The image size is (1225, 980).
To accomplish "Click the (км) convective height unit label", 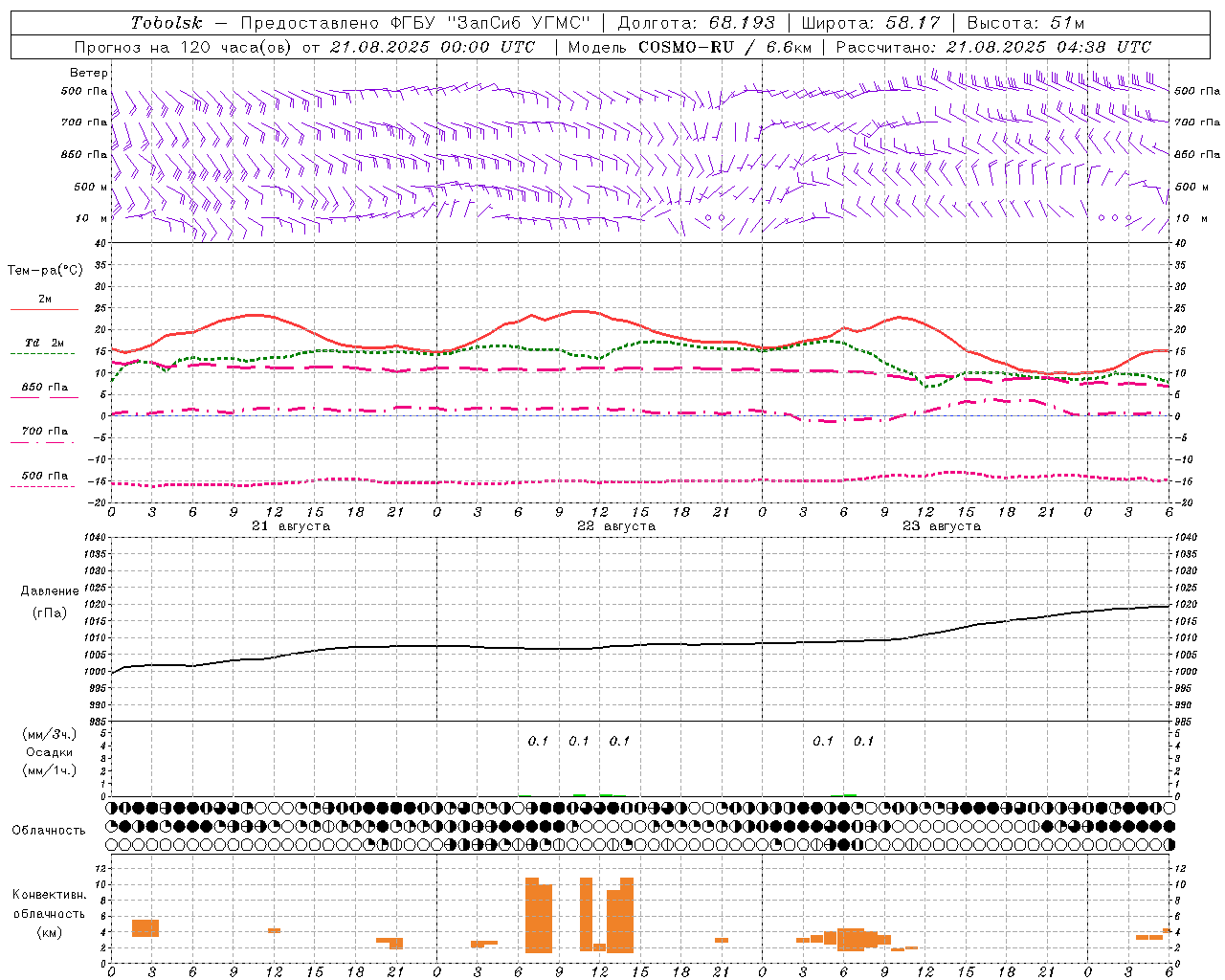I will [50, 933].
